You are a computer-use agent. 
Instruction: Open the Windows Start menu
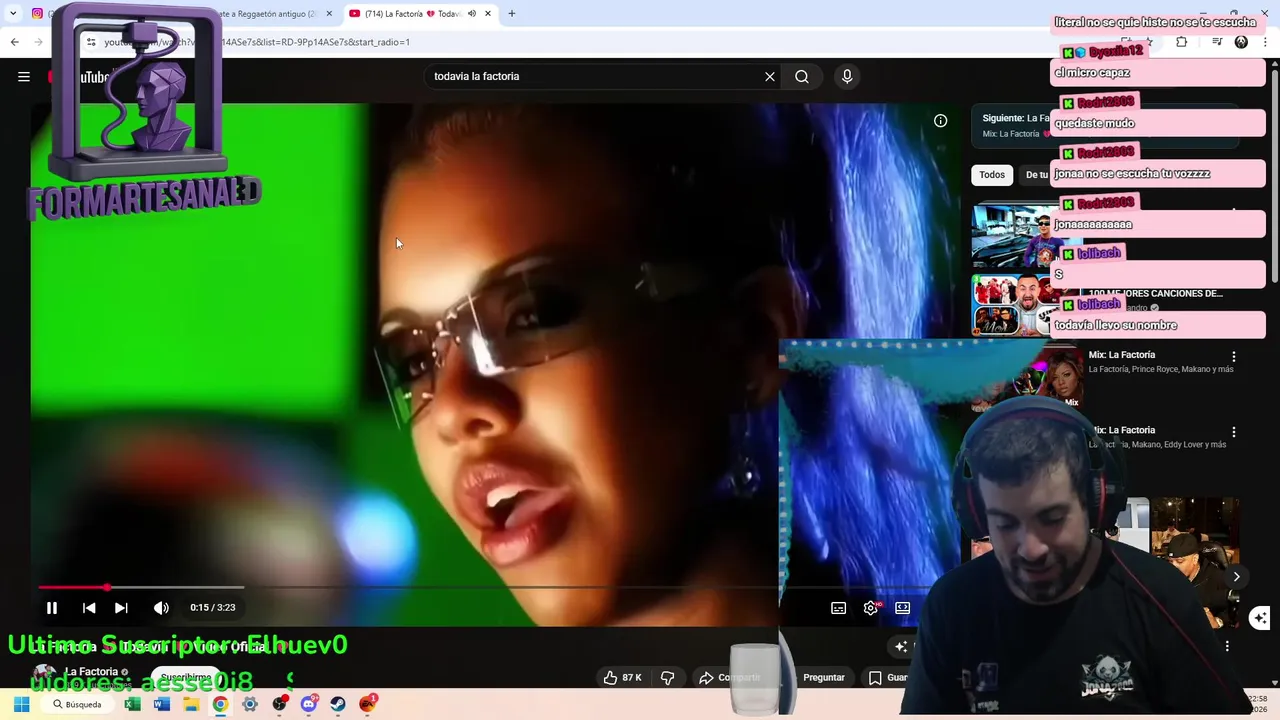pos(21,704)
